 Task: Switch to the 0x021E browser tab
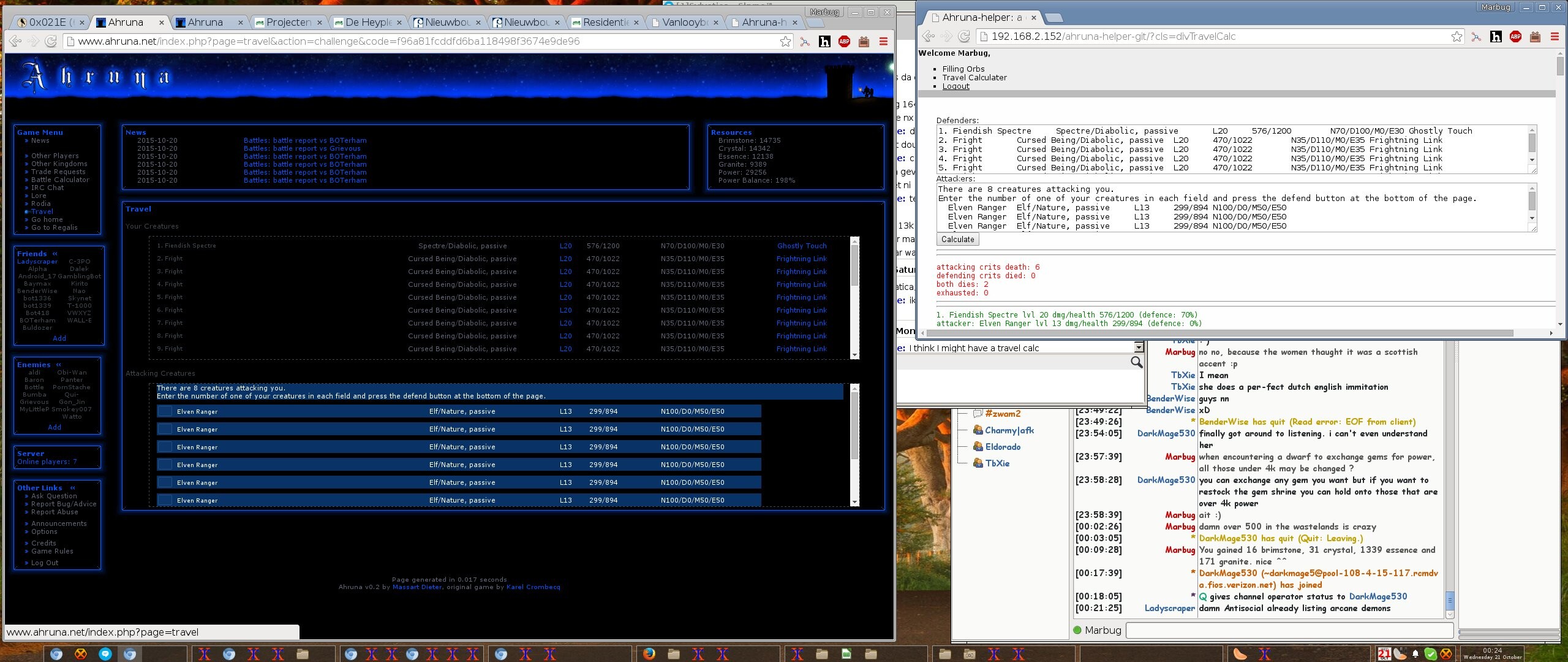48,23
